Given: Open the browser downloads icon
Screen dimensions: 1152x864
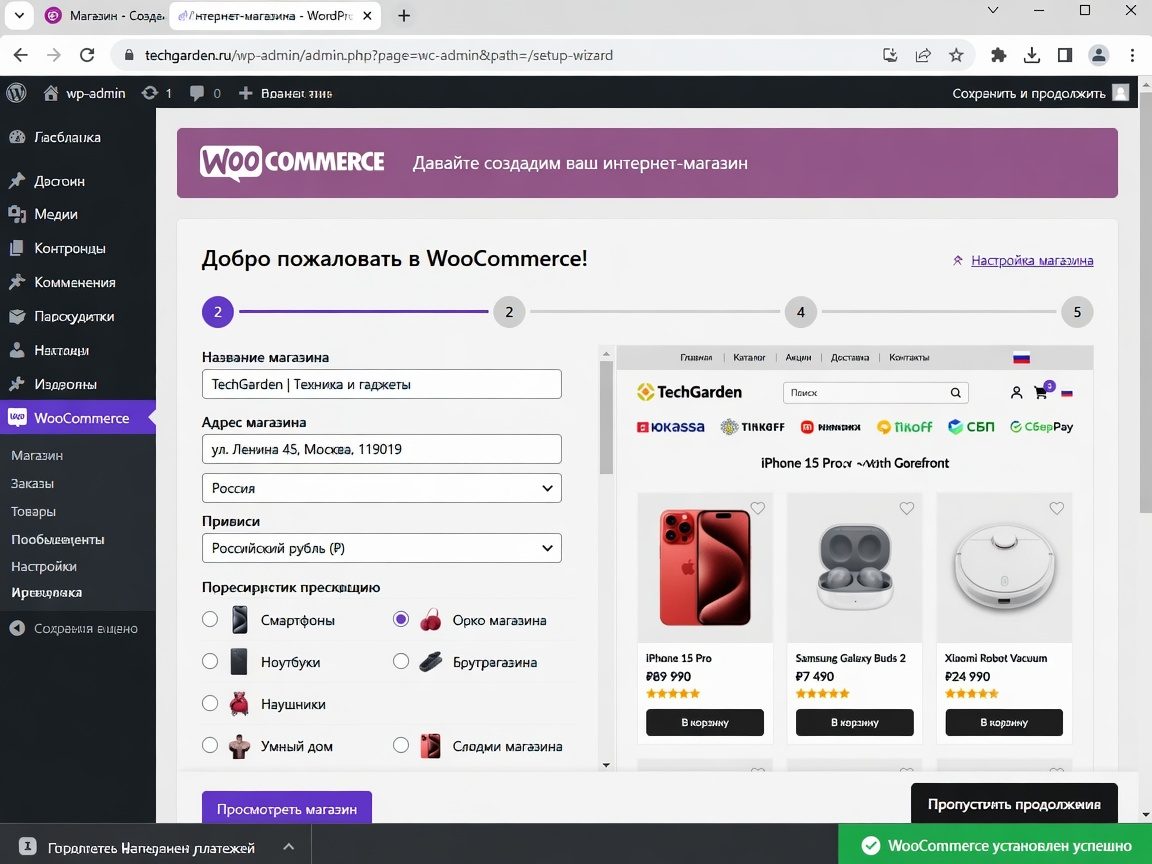Looking at the screenshot, I should [1032, 55].
